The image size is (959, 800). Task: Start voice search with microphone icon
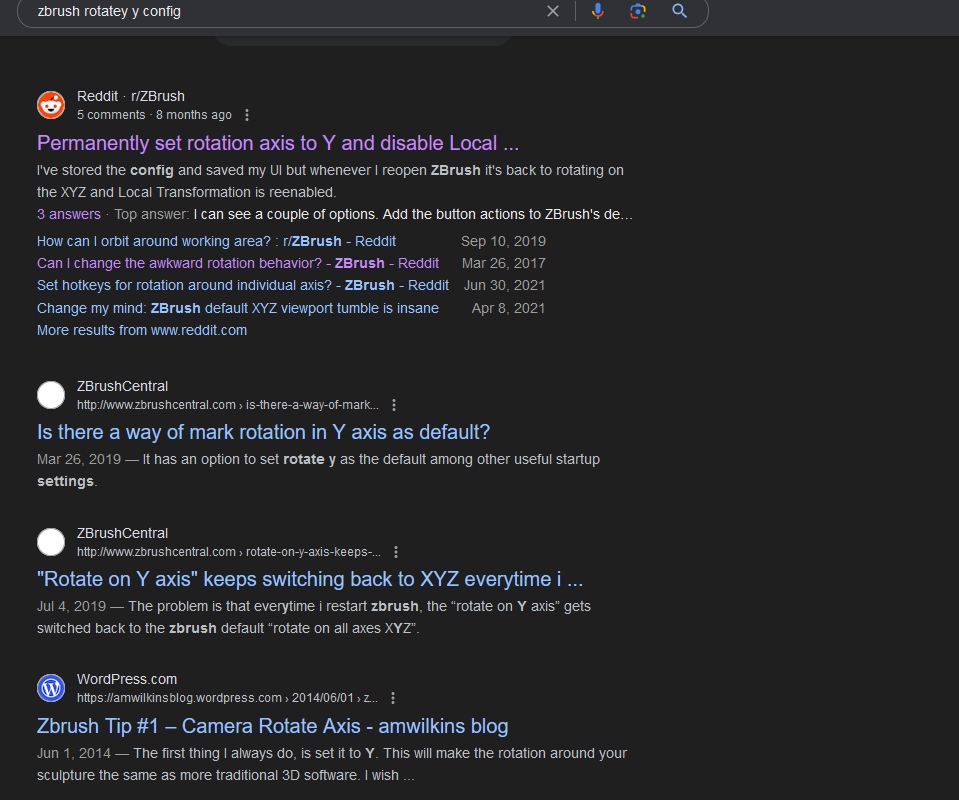click(598, 11)
